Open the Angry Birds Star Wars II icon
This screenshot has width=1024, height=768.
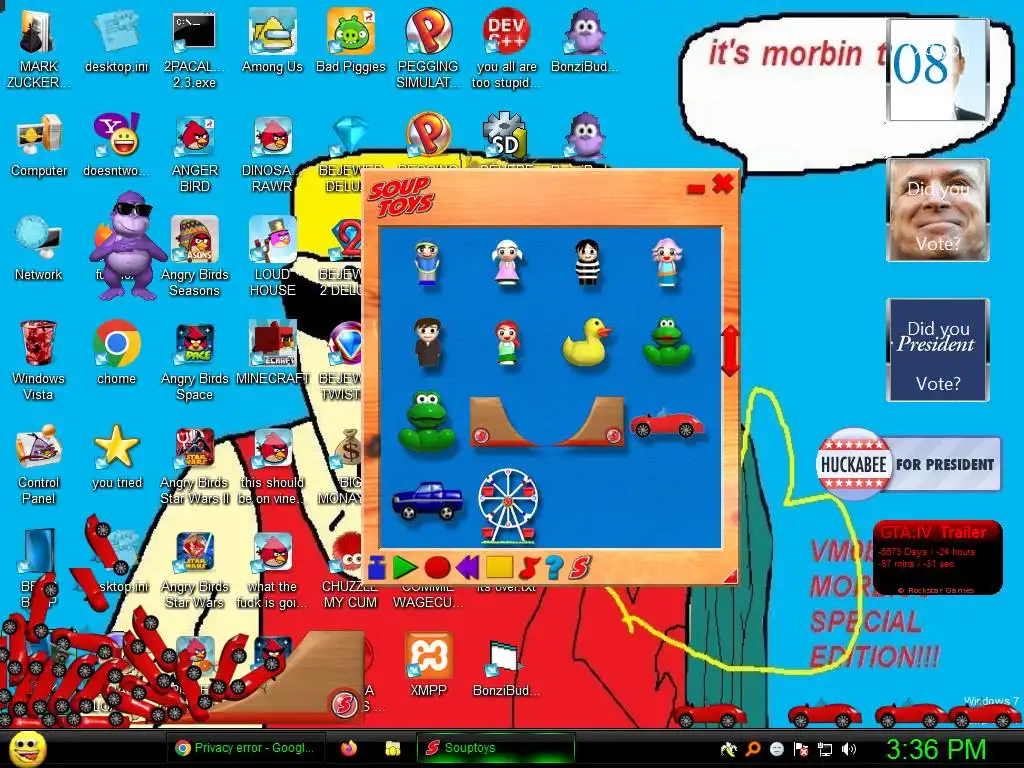coord(195,465)
